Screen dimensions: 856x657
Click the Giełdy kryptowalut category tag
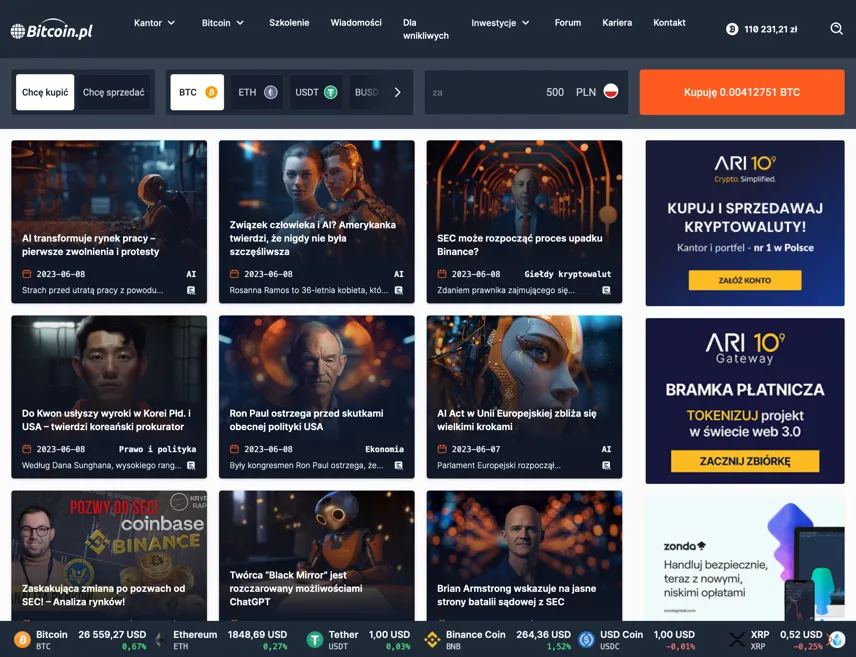pyautogui.click(x=568, y=274)
